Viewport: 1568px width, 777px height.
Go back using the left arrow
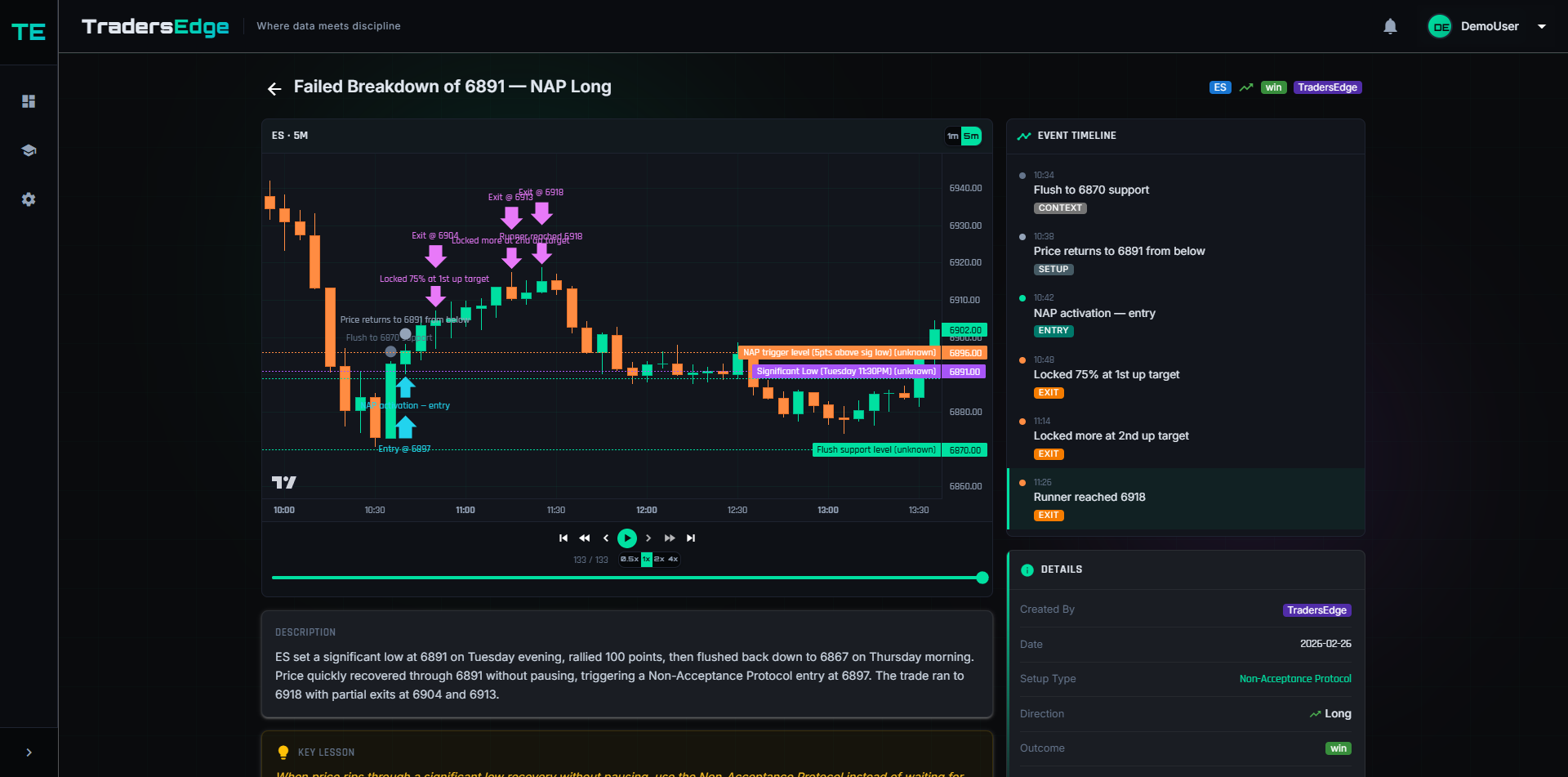(x=274, y=88)
